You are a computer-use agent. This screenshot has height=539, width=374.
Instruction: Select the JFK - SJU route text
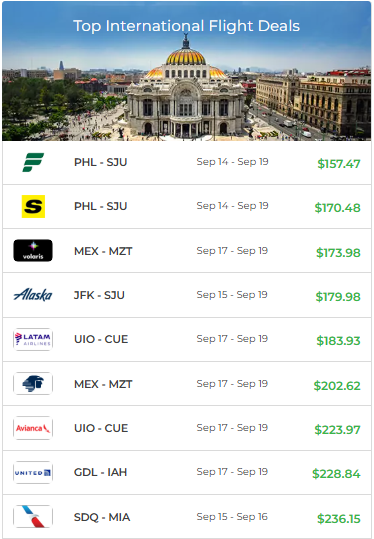click(x=99, y=295)
